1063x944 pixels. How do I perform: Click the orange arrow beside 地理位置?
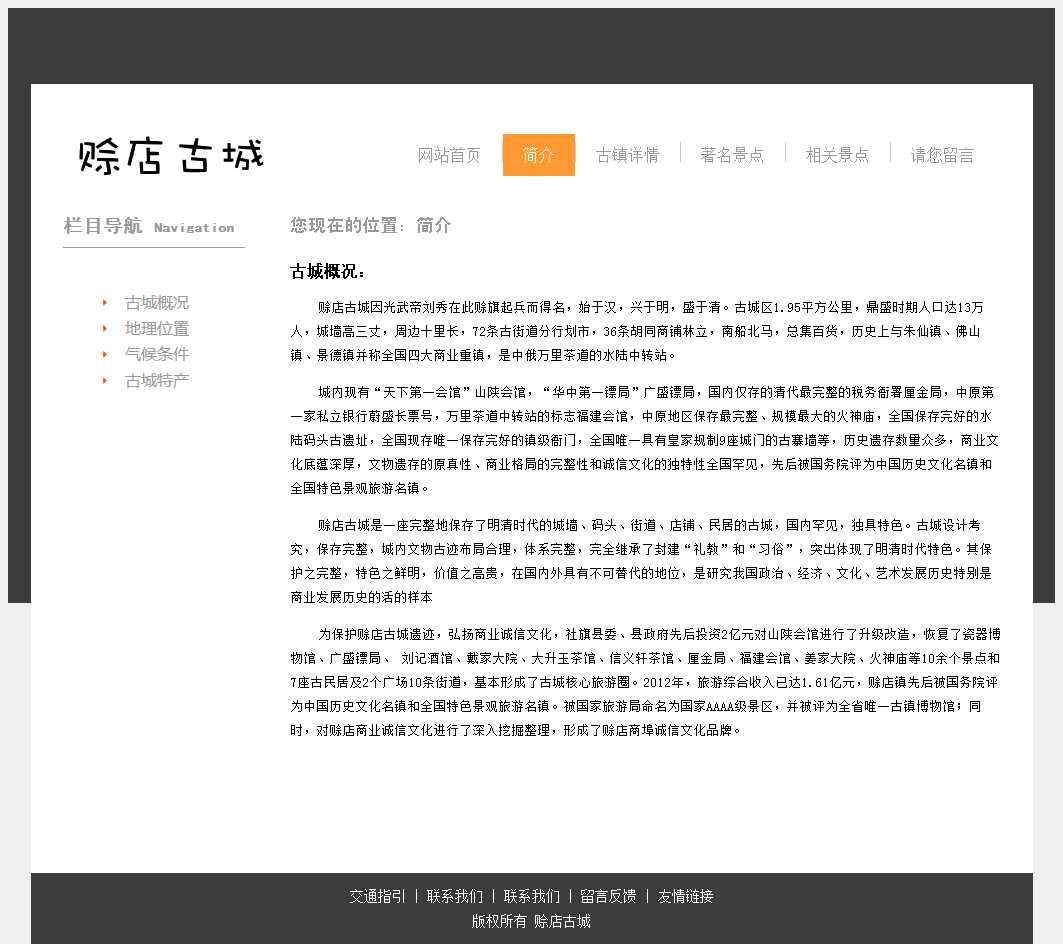104,328
